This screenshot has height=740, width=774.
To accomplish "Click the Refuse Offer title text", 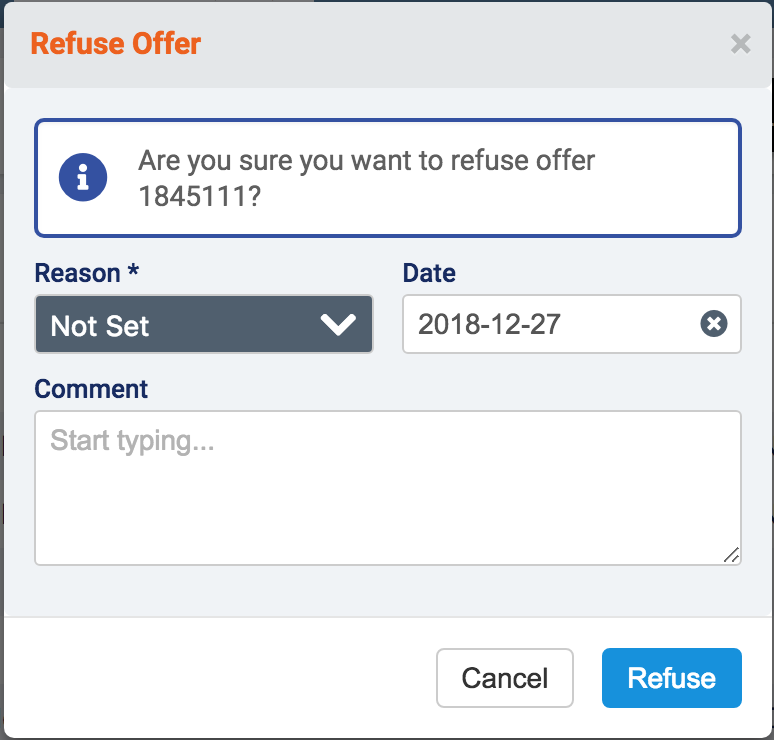I will click(116, 44).
